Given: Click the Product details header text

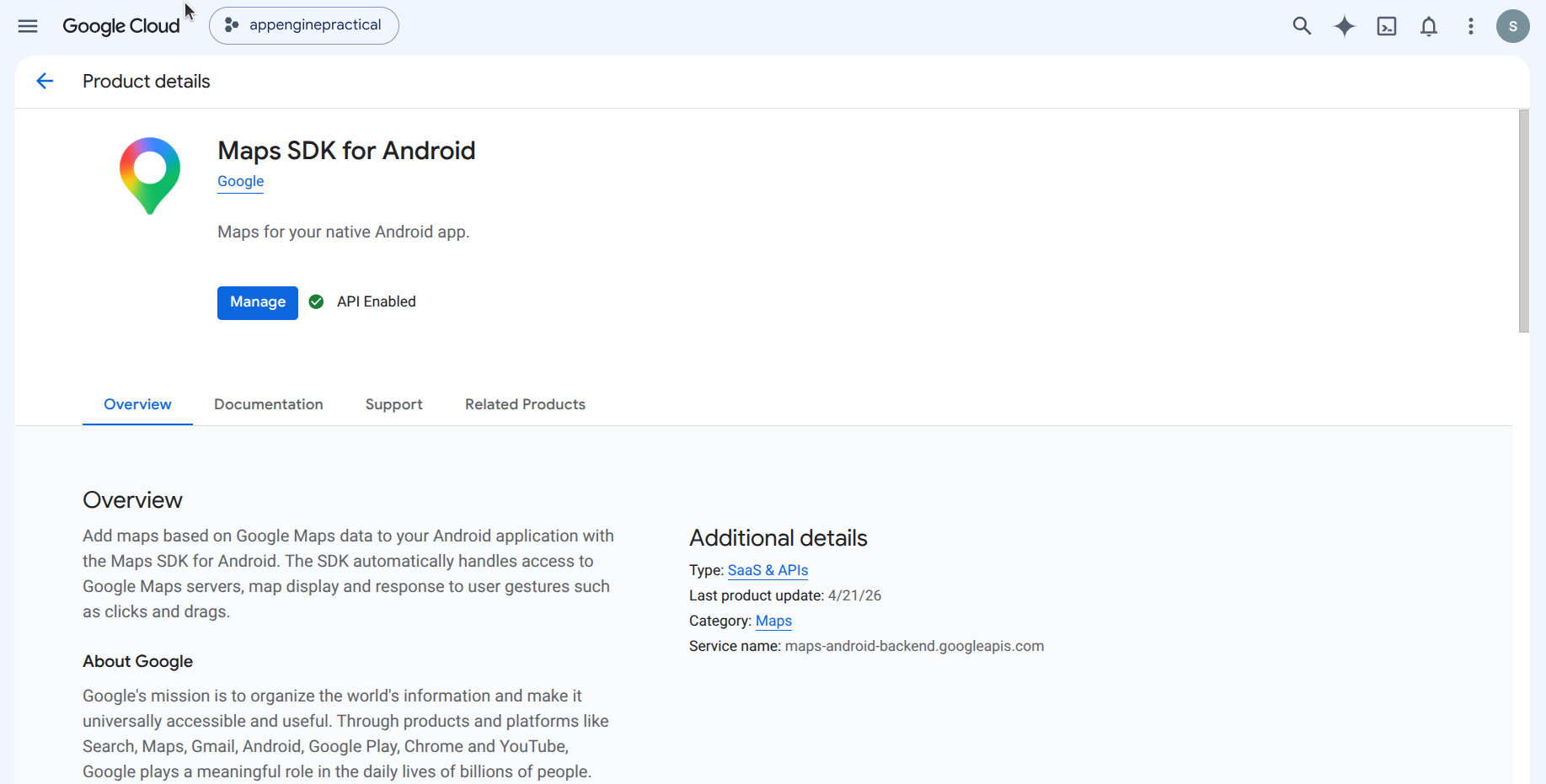Looking at the screenshot, I should pos(147,82).
